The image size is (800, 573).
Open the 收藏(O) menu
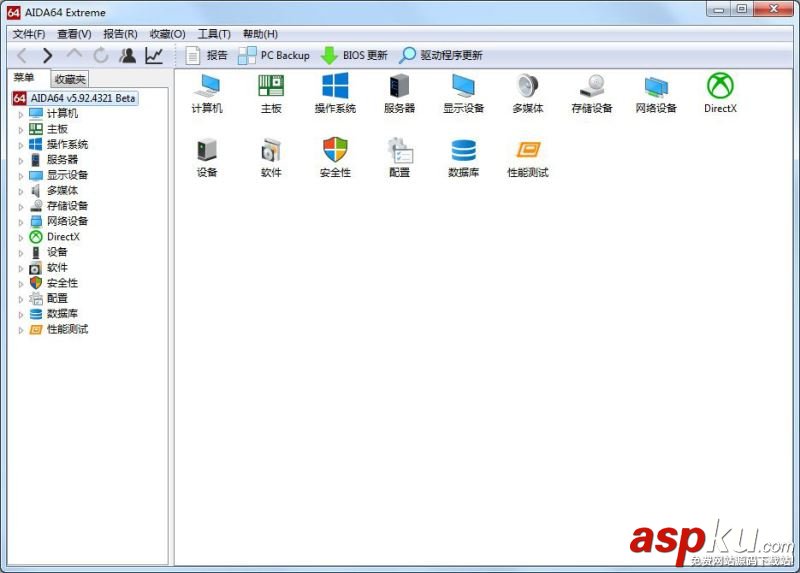point(167,34)
